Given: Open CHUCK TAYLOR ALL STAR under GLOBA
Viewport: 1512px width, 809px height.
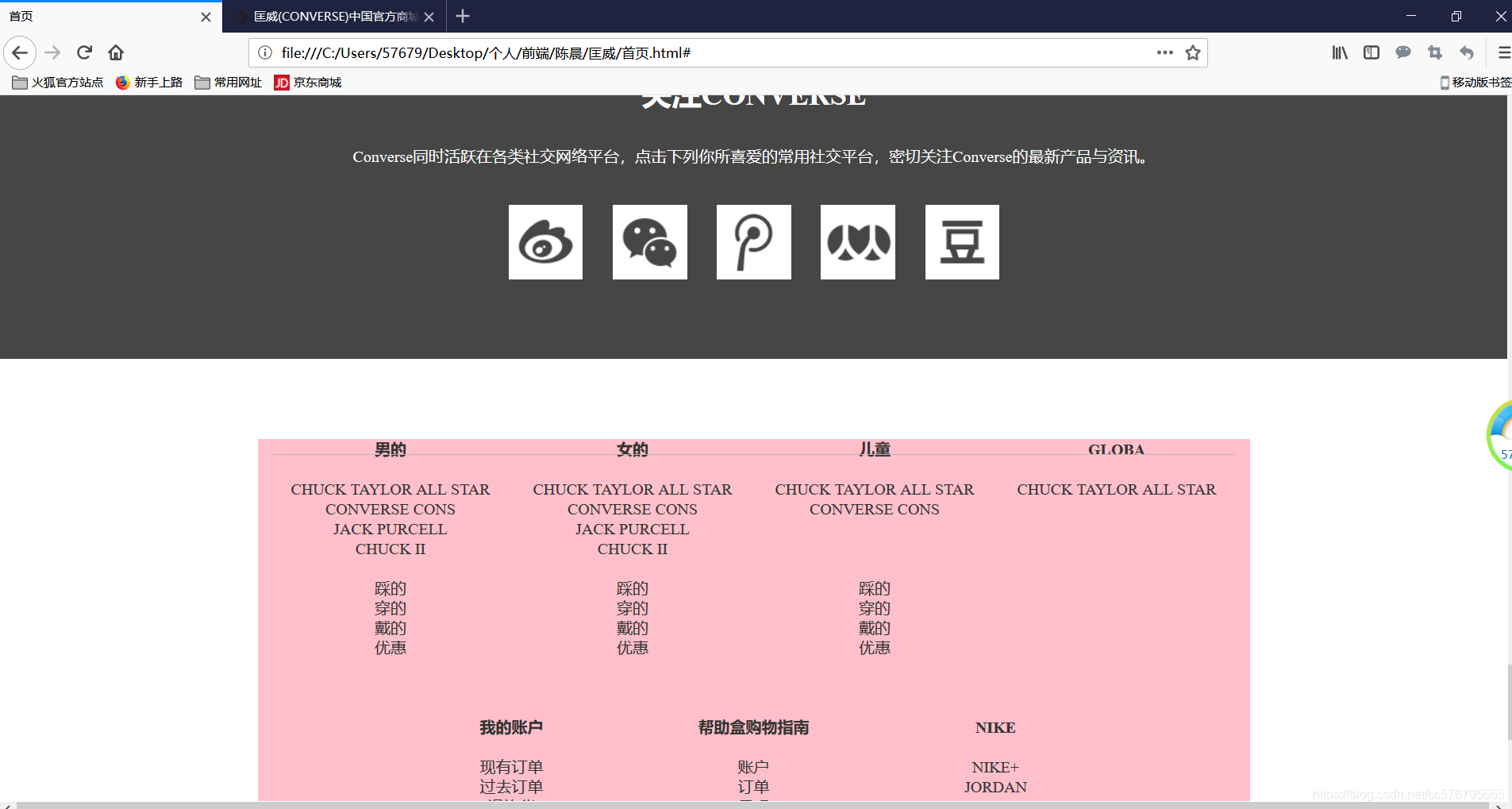Looking at the screenshot, I should [x=1117, y=489].
